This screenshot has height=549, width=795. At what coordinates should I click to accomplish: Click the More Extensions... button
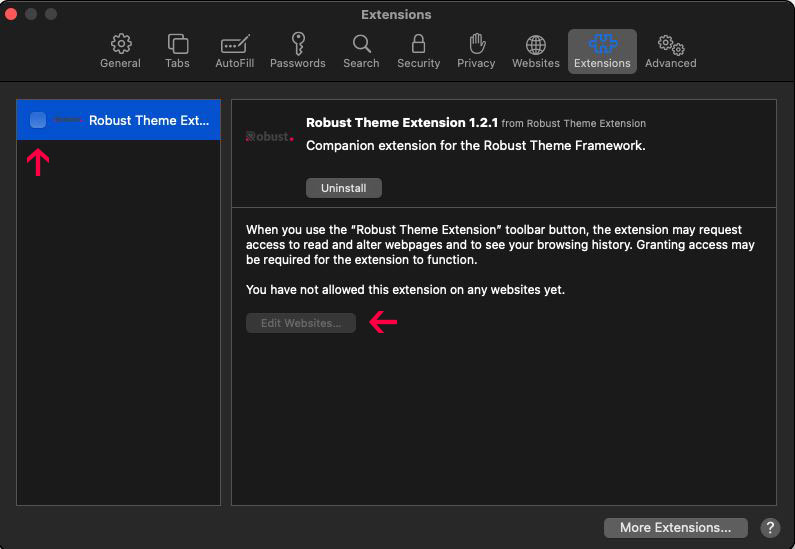pos(675,527)
